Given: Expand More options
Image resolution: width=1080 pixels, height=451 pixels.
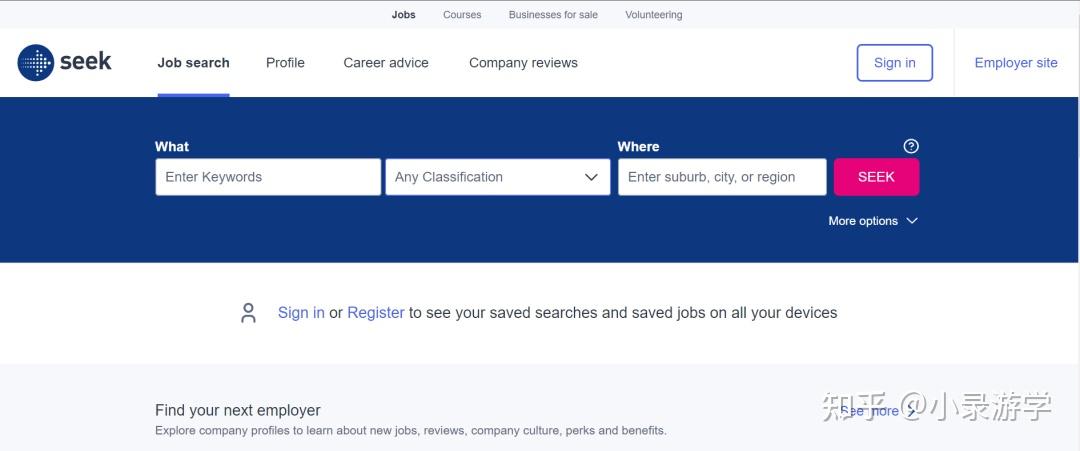Looking at the screenshot, I should 872,221.
